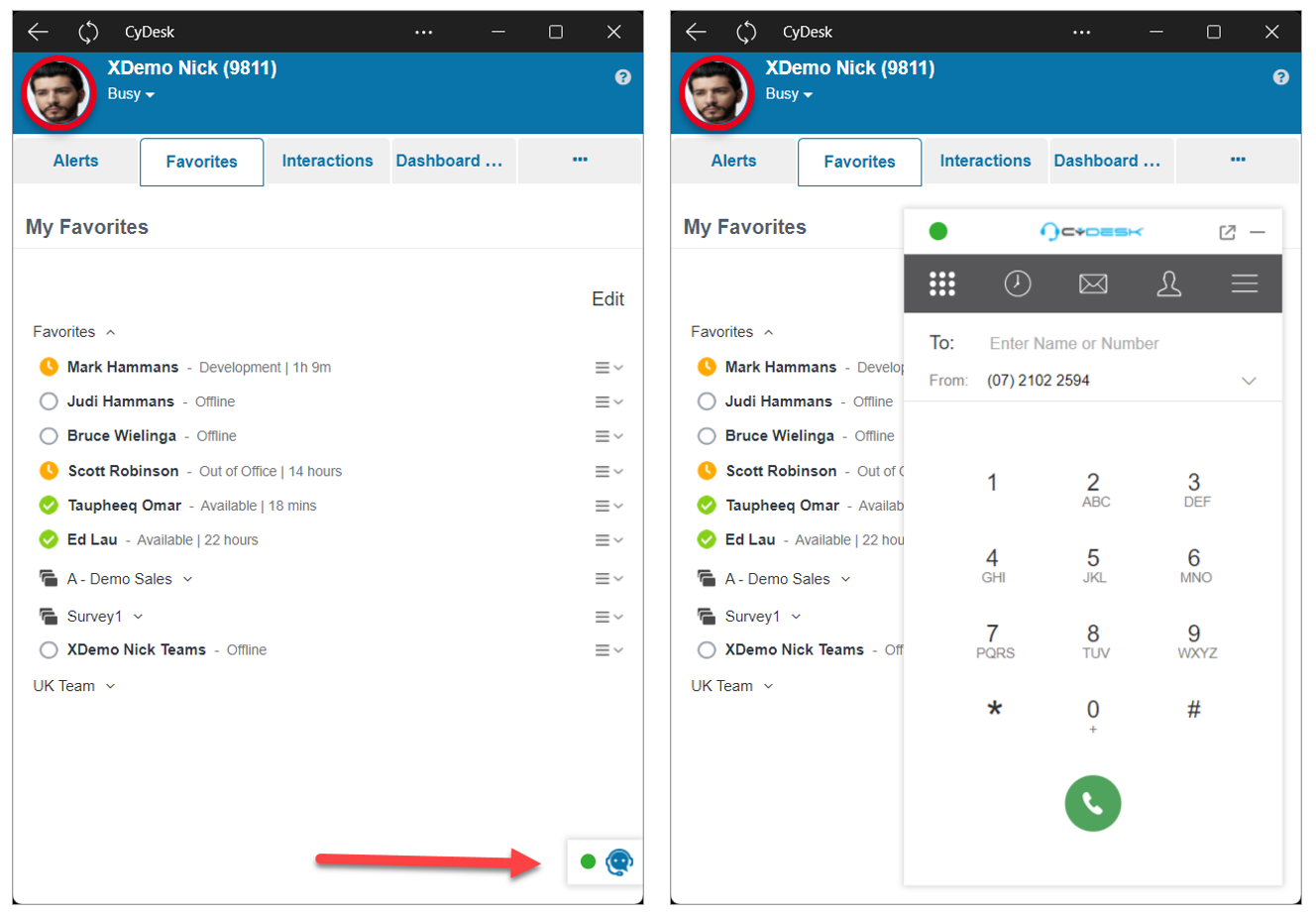Click the help question mark in right window

coord(1281,77)
